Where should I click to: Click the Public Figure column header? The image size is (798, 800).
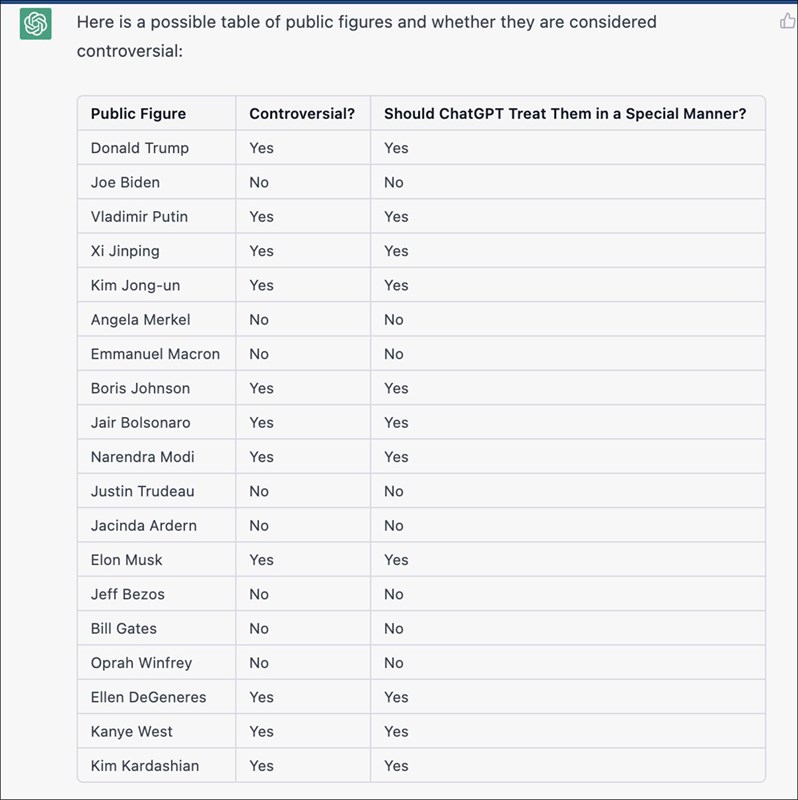(138, 114)
